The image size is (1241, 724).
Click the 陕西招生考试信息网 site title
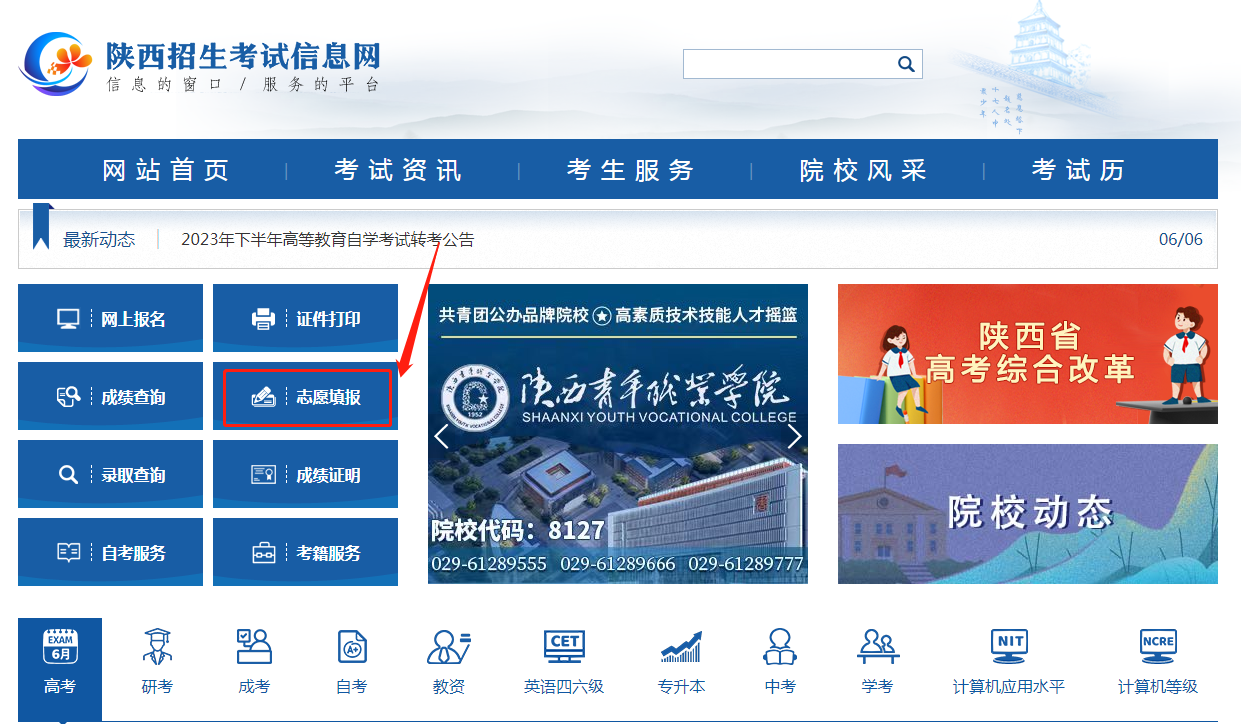[x=243, y=55]
